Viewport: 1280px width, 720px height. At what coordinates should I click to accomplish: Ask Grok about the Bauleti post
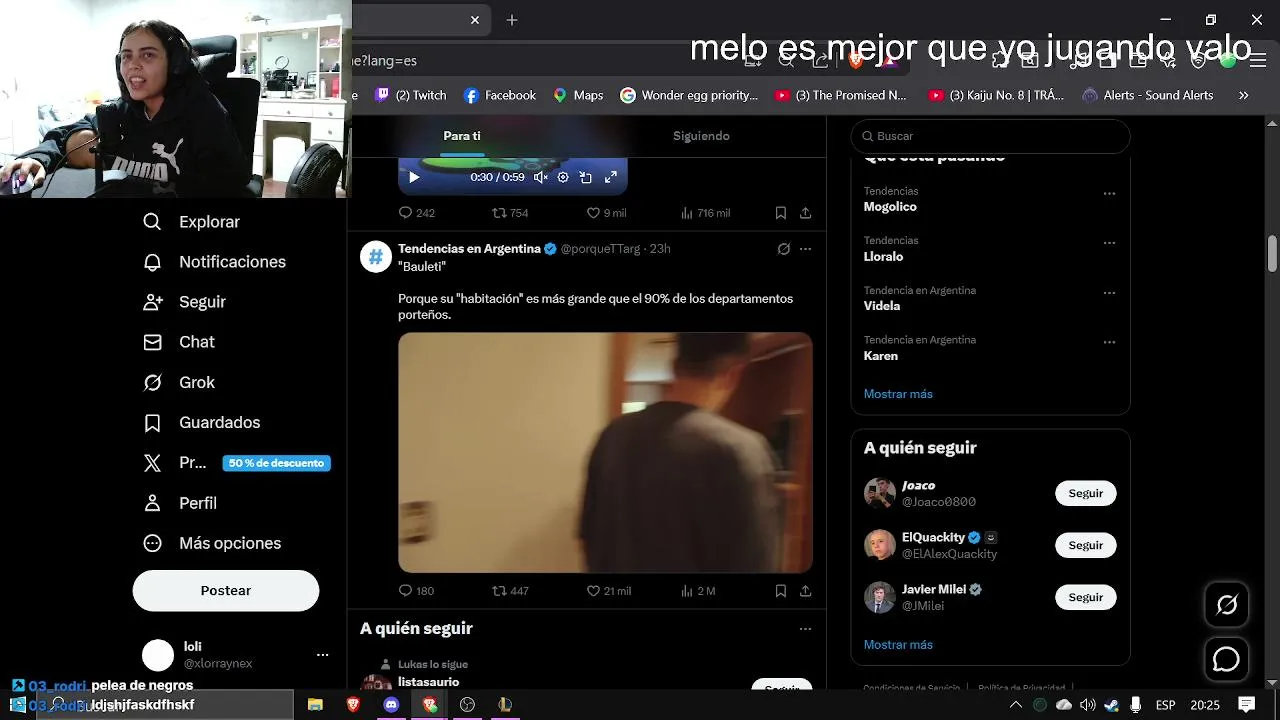click(x=784, y=249)
